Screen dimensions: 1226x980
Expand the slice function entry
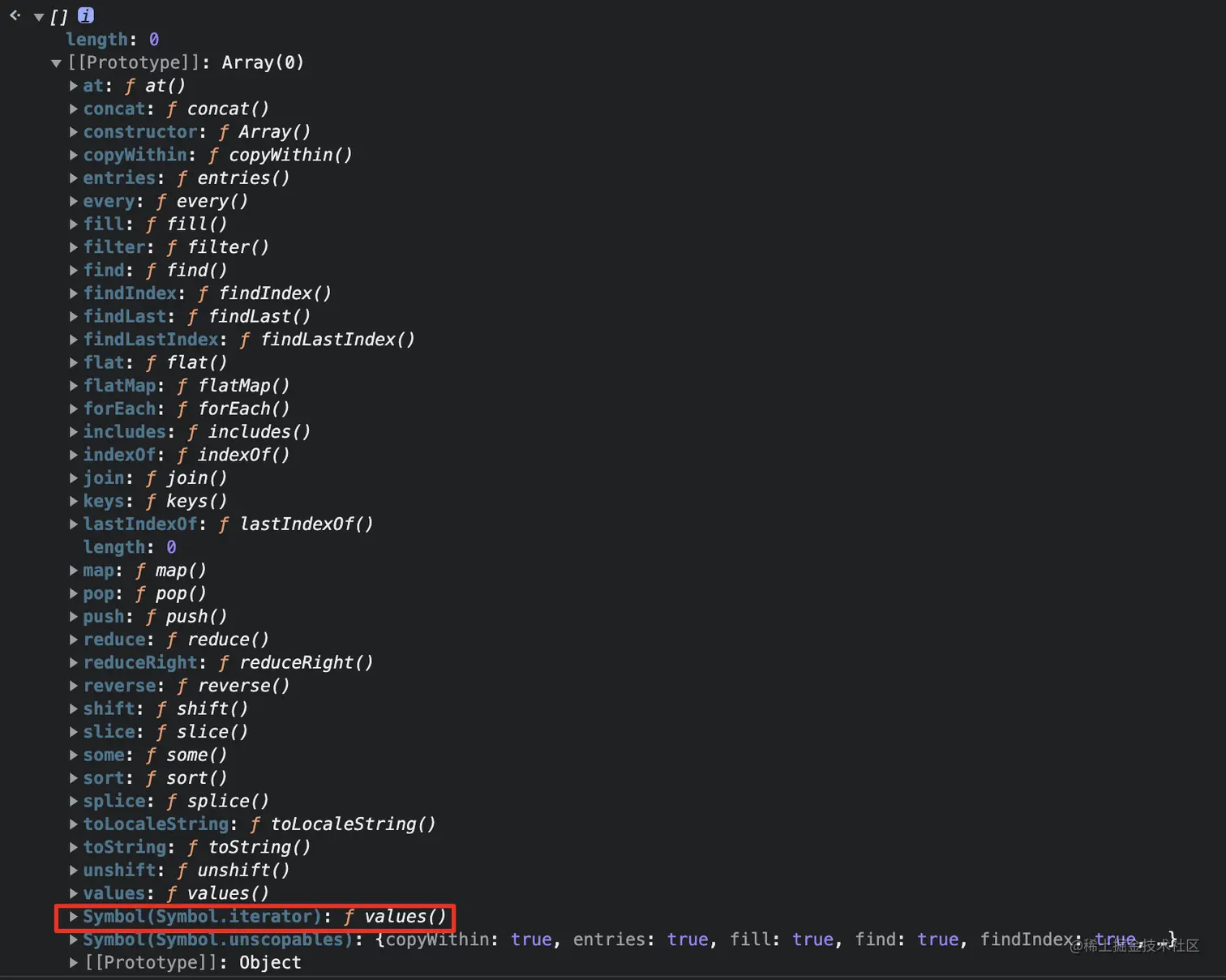[x=74, y=732]
